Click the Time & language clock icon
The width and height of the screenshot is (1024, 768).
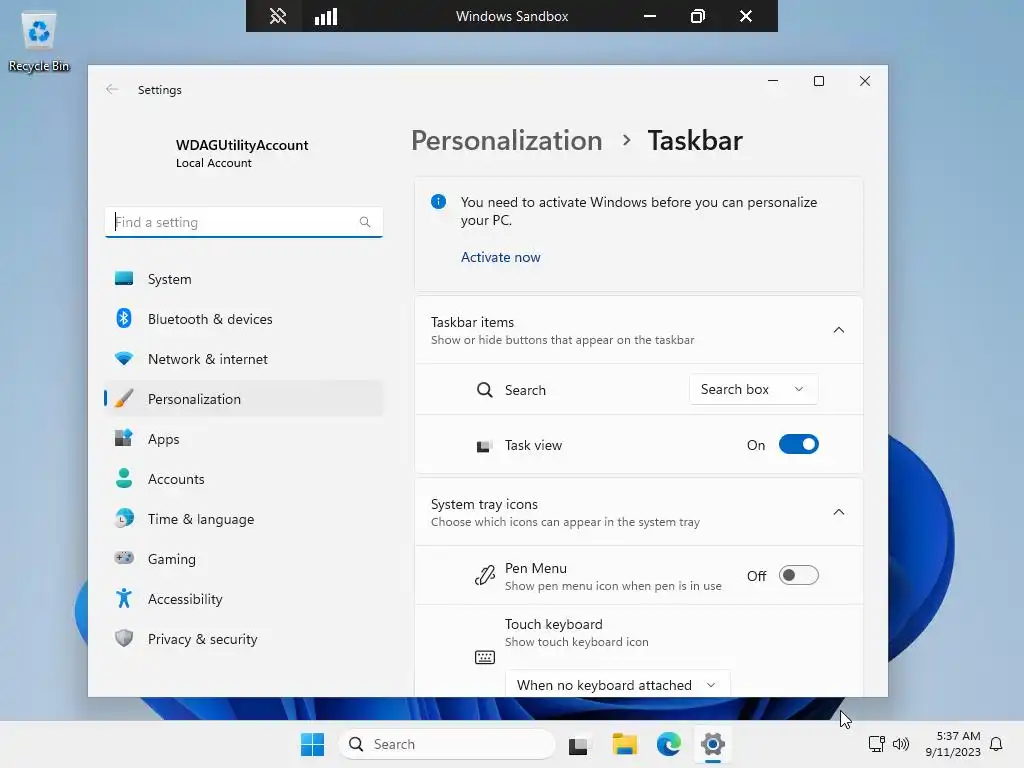point(123,519)
